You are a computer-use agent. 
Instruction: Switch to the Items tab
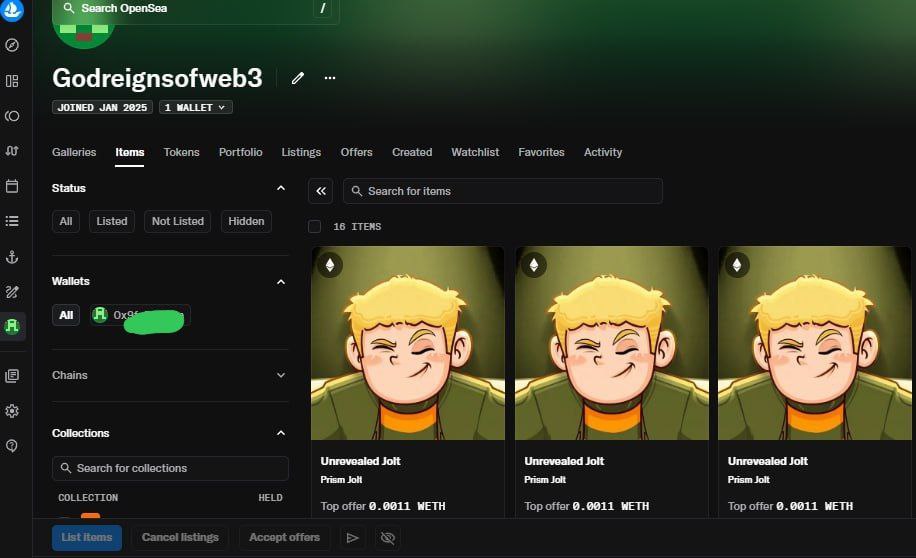click(x=130, y=152)
